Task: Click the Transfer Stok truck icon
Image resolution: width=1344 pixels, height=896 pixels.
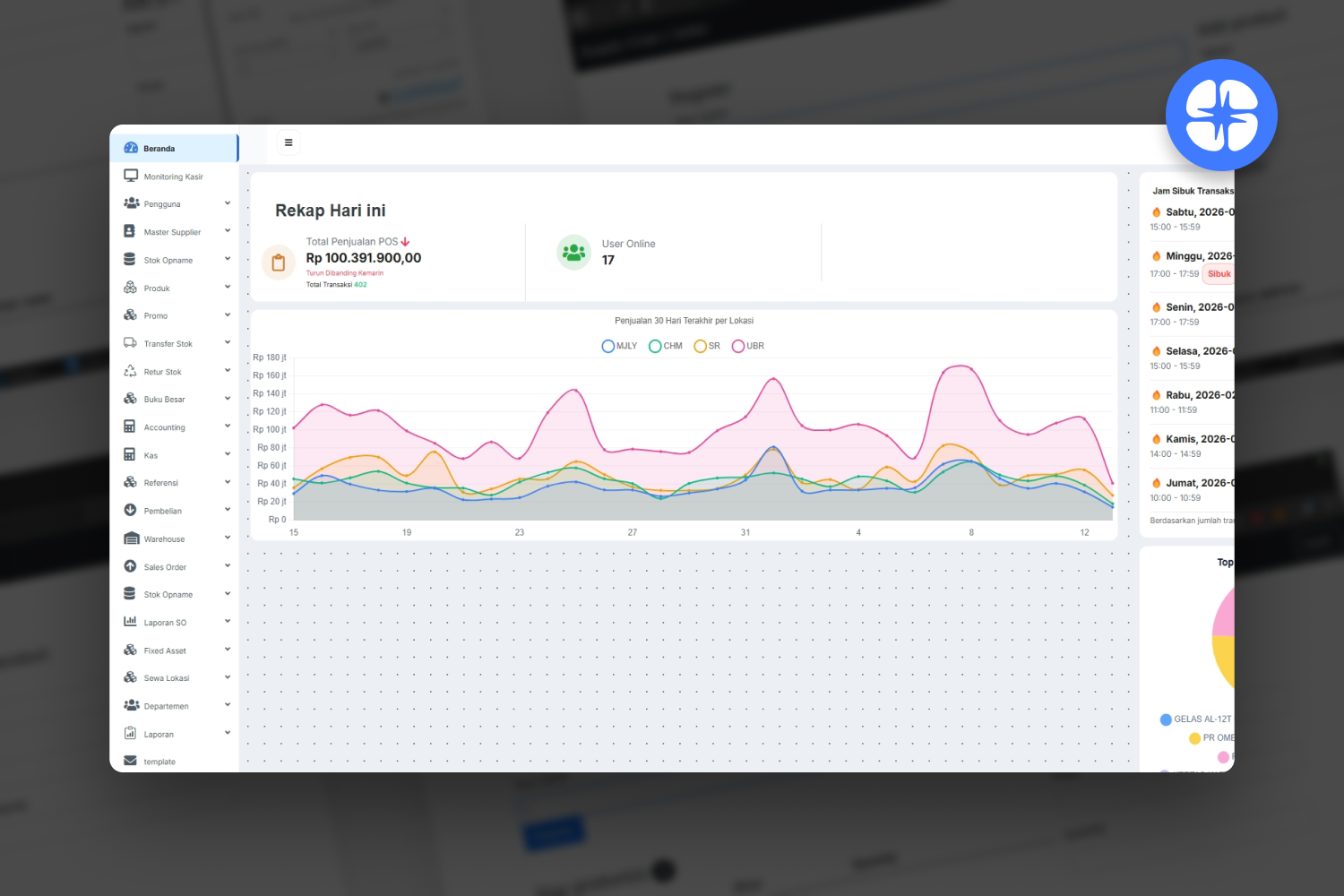Action: (131, 343)
